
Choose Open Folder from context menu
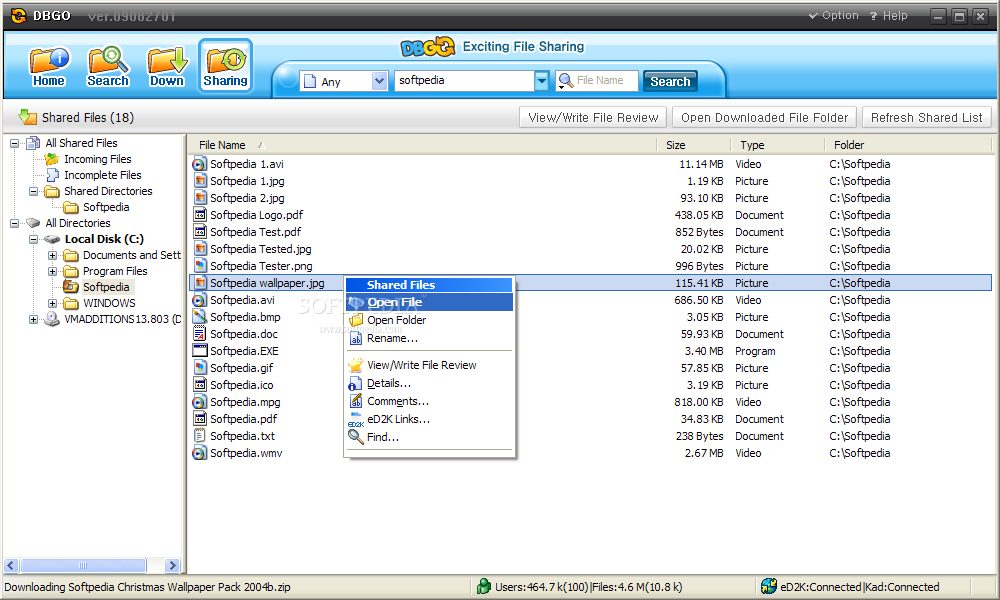pos(429,320)
